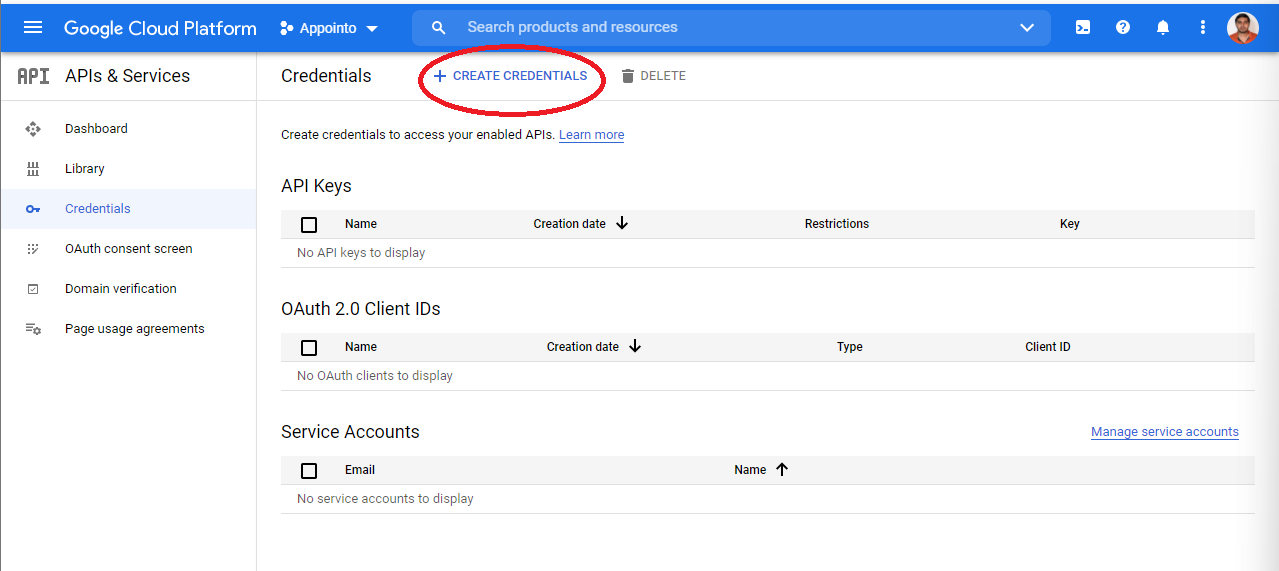The width and height of the screenshot is (1279, 571).
Task: Sort API Keys by Creation date arrow
Action: pyautogui.click(x=622, y=223)
